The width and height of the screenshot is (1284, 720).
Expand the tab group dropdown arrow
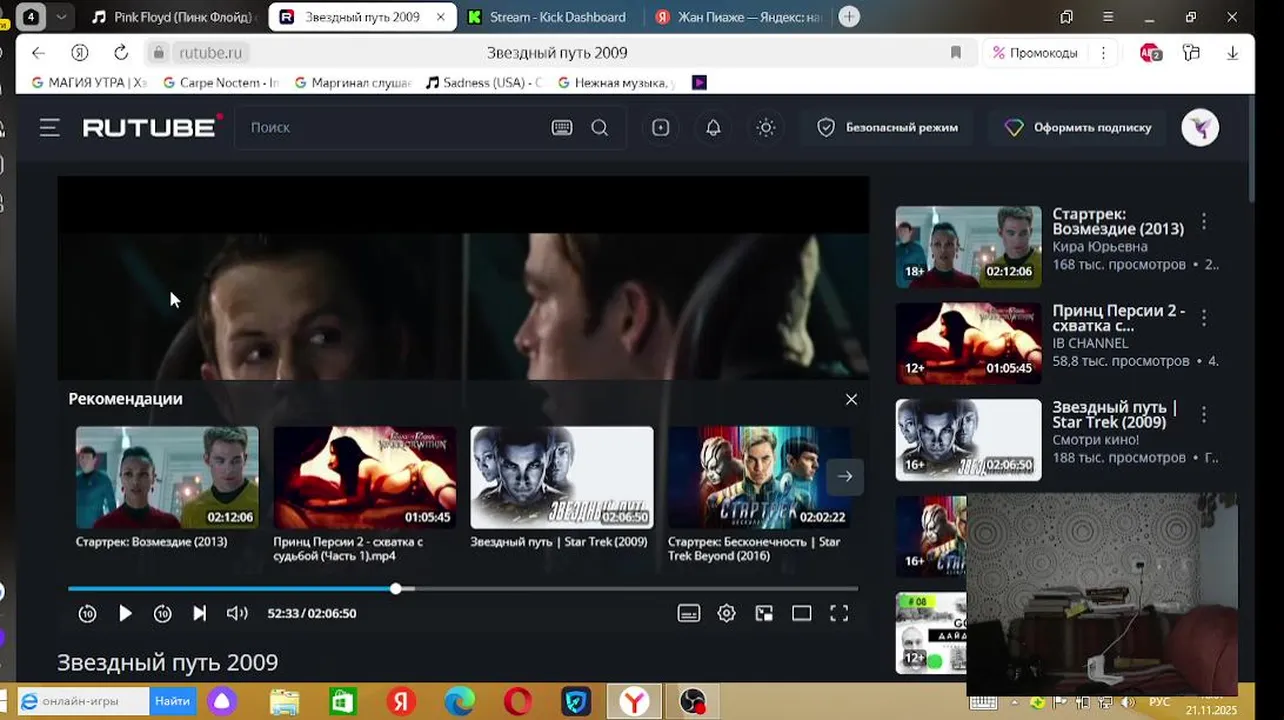[62, 17]
